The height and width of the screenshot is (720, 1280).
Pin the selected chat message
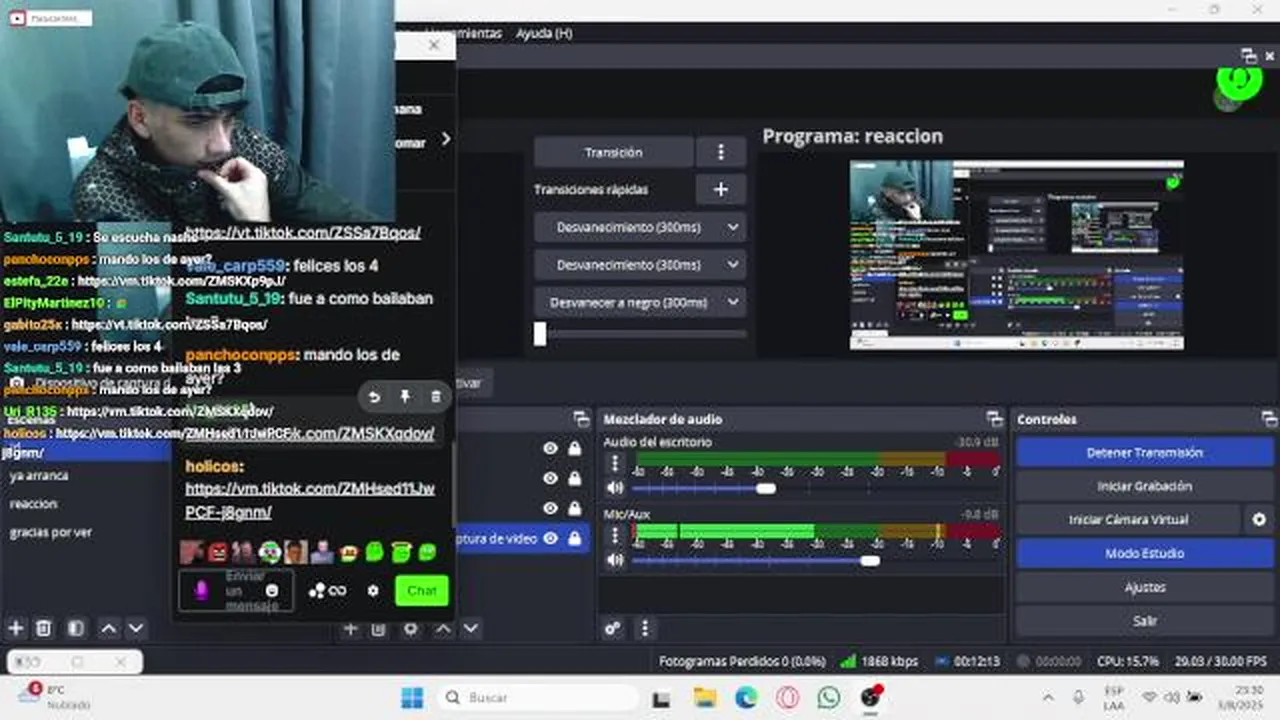pyautogui.click(x=405, y=397)
